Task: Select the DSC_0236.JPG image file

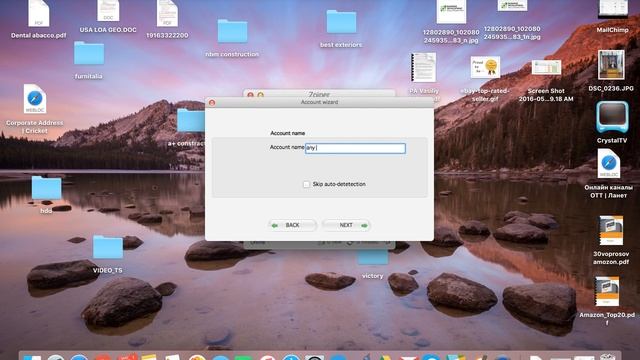Action: (x=611, y=65)
